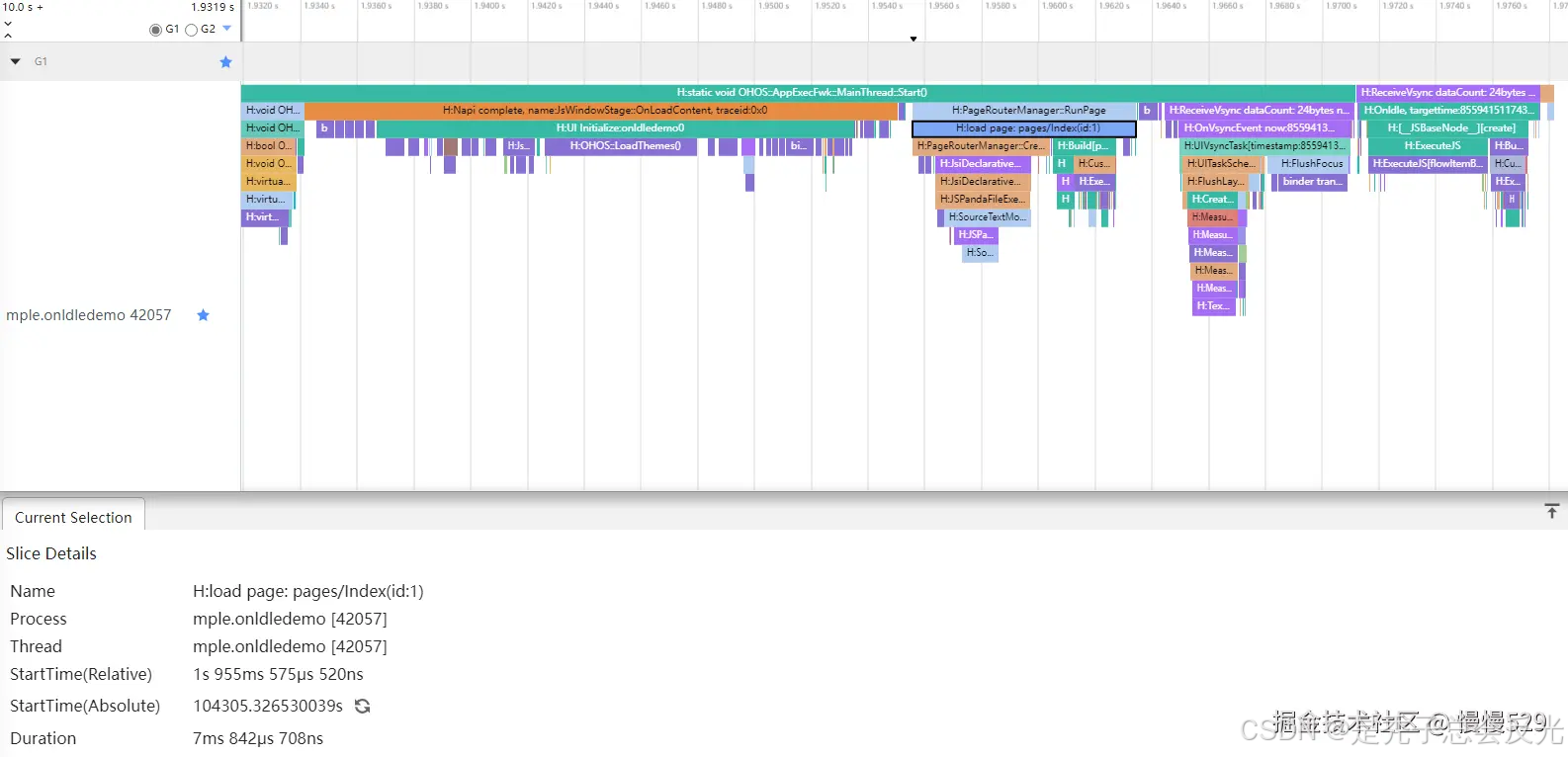
Task: Click the StartTime(Relative) value 1s 955ms 575μs 520ns
Action: pos(278,674)
